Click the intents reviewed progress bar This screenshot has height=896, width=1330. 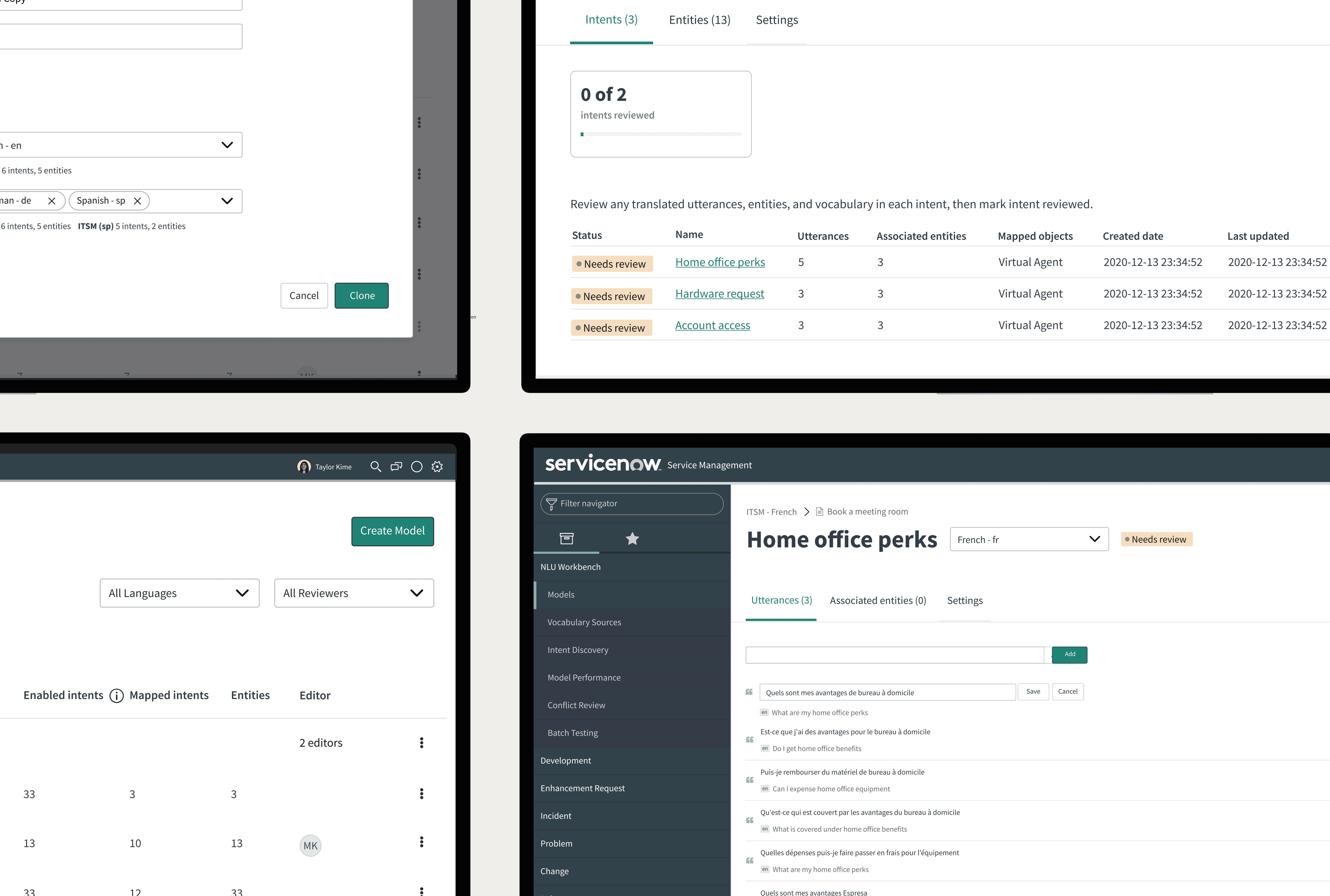[x=661, y=134]
